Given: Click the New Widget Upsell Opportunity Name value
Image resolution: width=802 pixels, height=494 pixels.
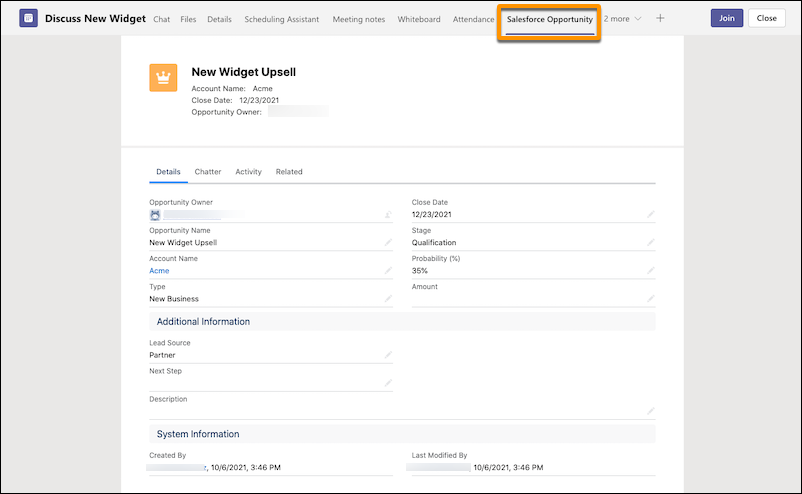Looking at the screenshot, I should 183,243.
